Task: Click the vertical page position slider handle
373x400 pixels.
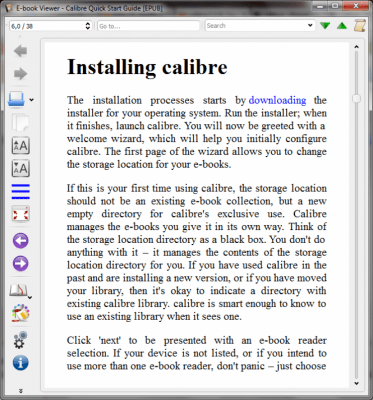Action: 356,99
